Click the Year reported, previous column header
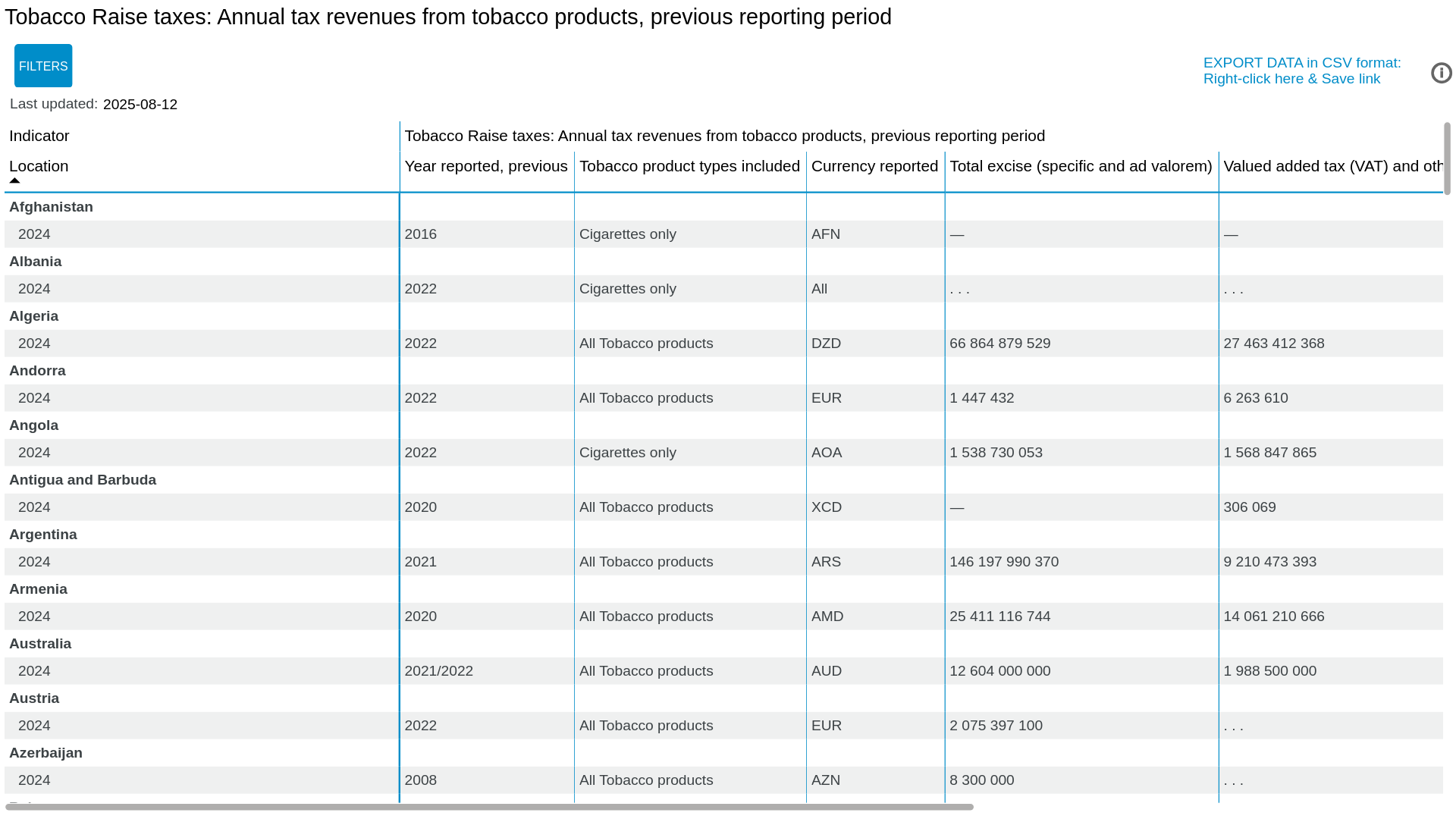Image resolution: width=1456 pixels, height=819 pixels. (x=486, y=166)
